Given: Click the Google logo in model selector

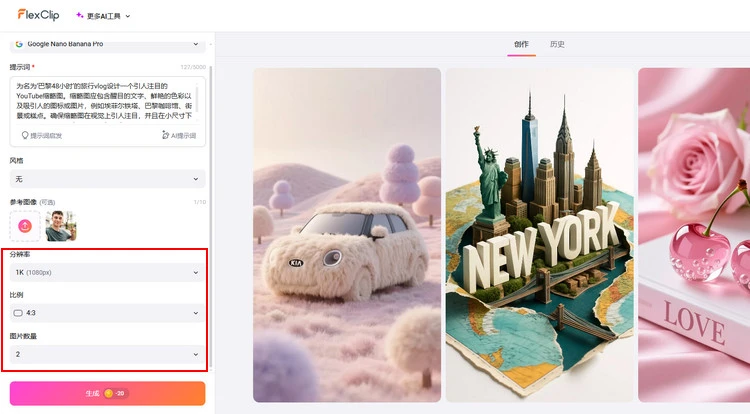Looking at the screenshot, I should pos(19,44).
